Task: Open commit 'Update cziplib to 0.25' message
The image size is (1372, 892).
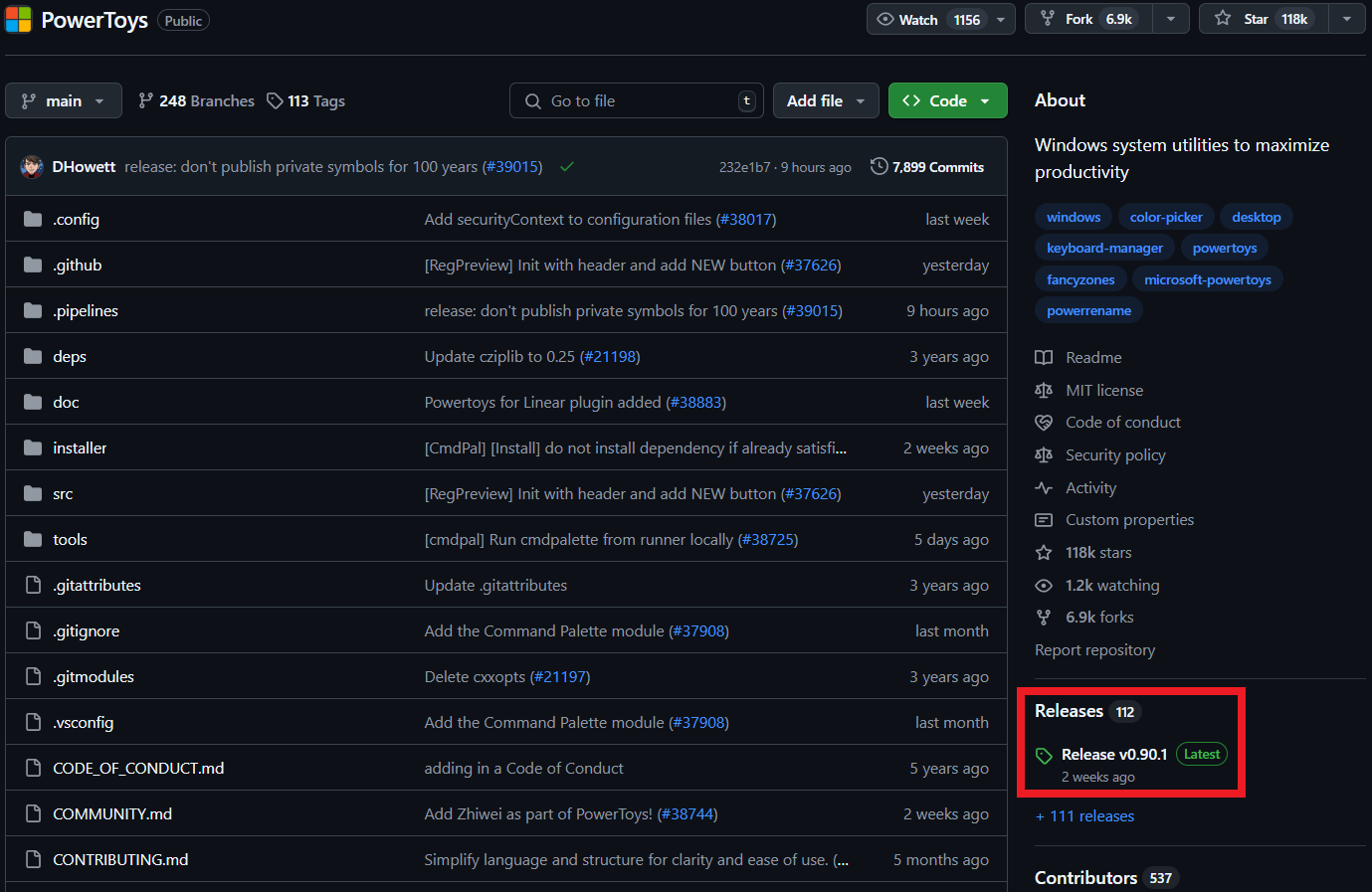Action: [499, 356]
